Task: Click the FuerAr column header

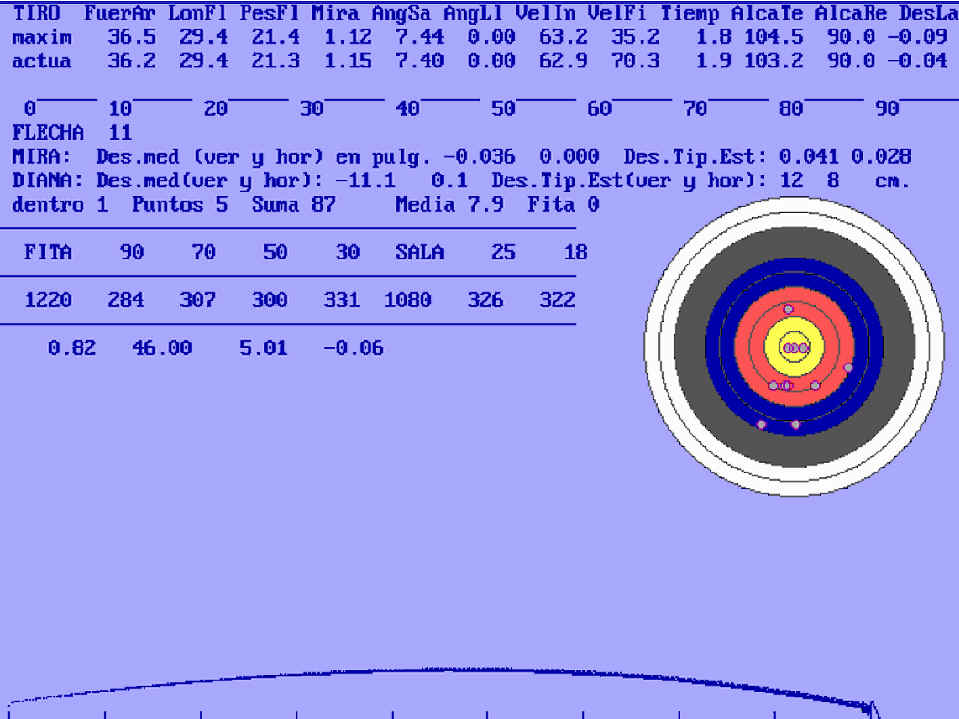Action: point(119,13)
